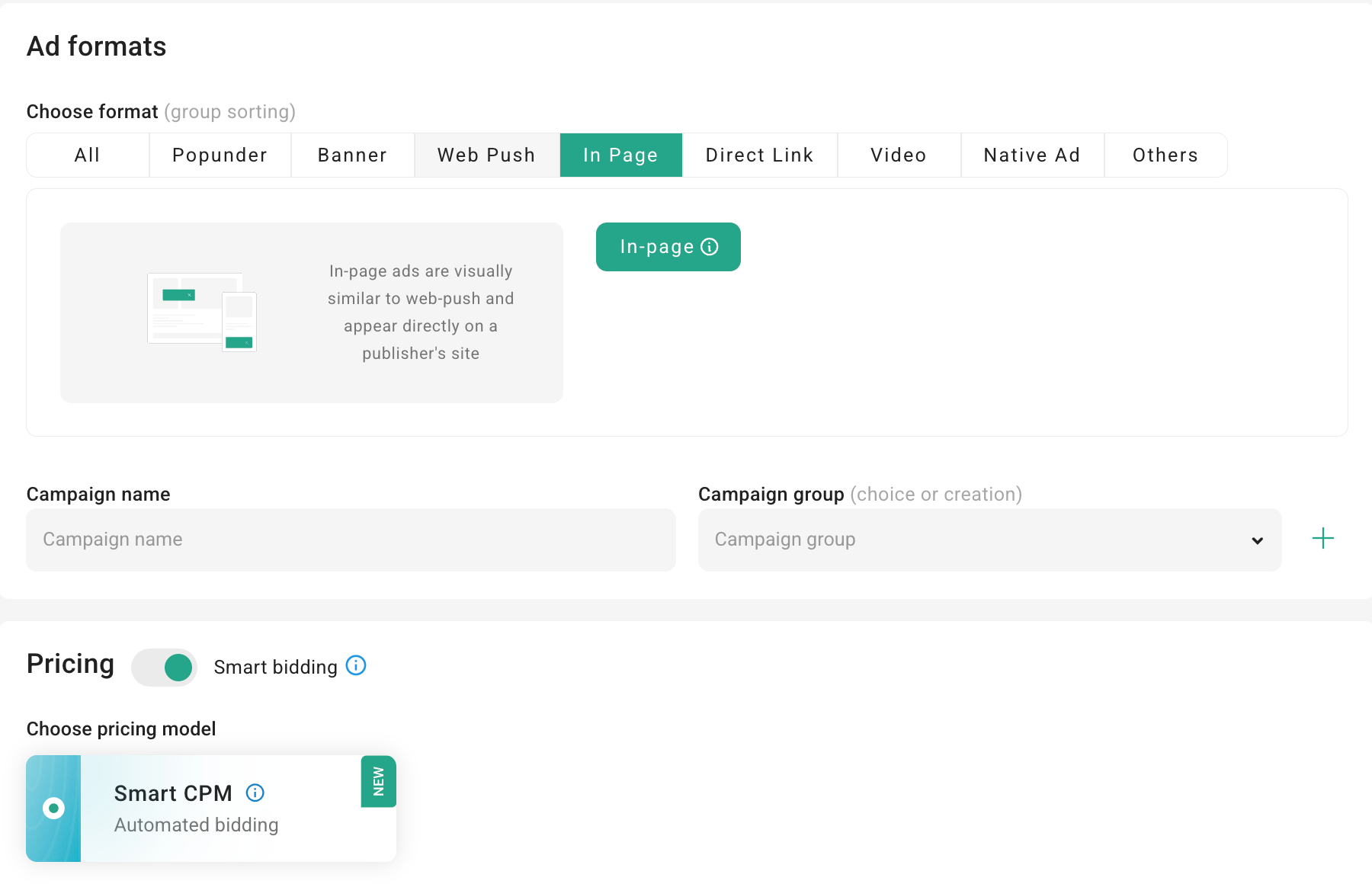Disable the Smart bidding toggle
This screenshot has width=1372, height=884.
pos(164,667)
